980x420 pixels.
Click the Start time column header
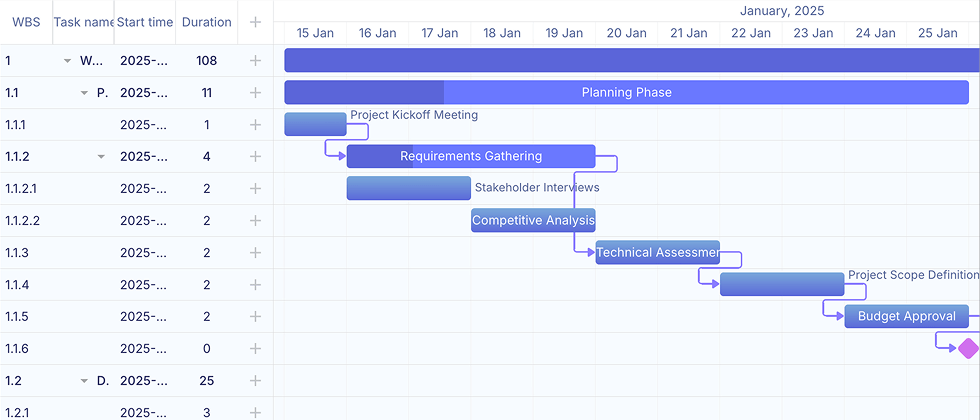tap(145, 22)
